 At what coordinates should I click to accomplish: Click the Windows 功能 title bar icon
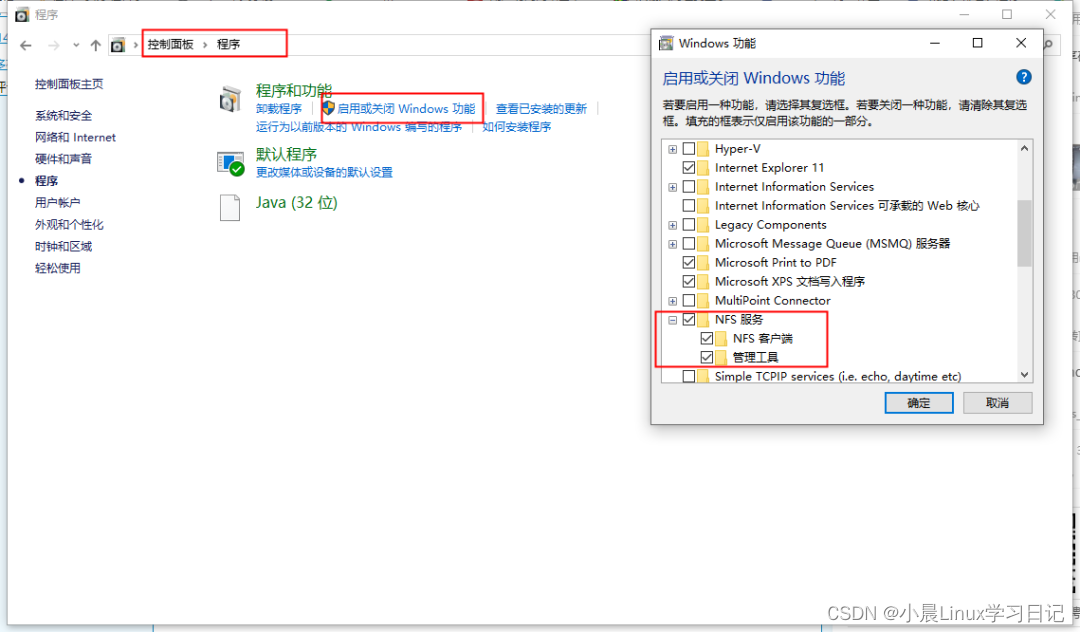tap(666, 43)
